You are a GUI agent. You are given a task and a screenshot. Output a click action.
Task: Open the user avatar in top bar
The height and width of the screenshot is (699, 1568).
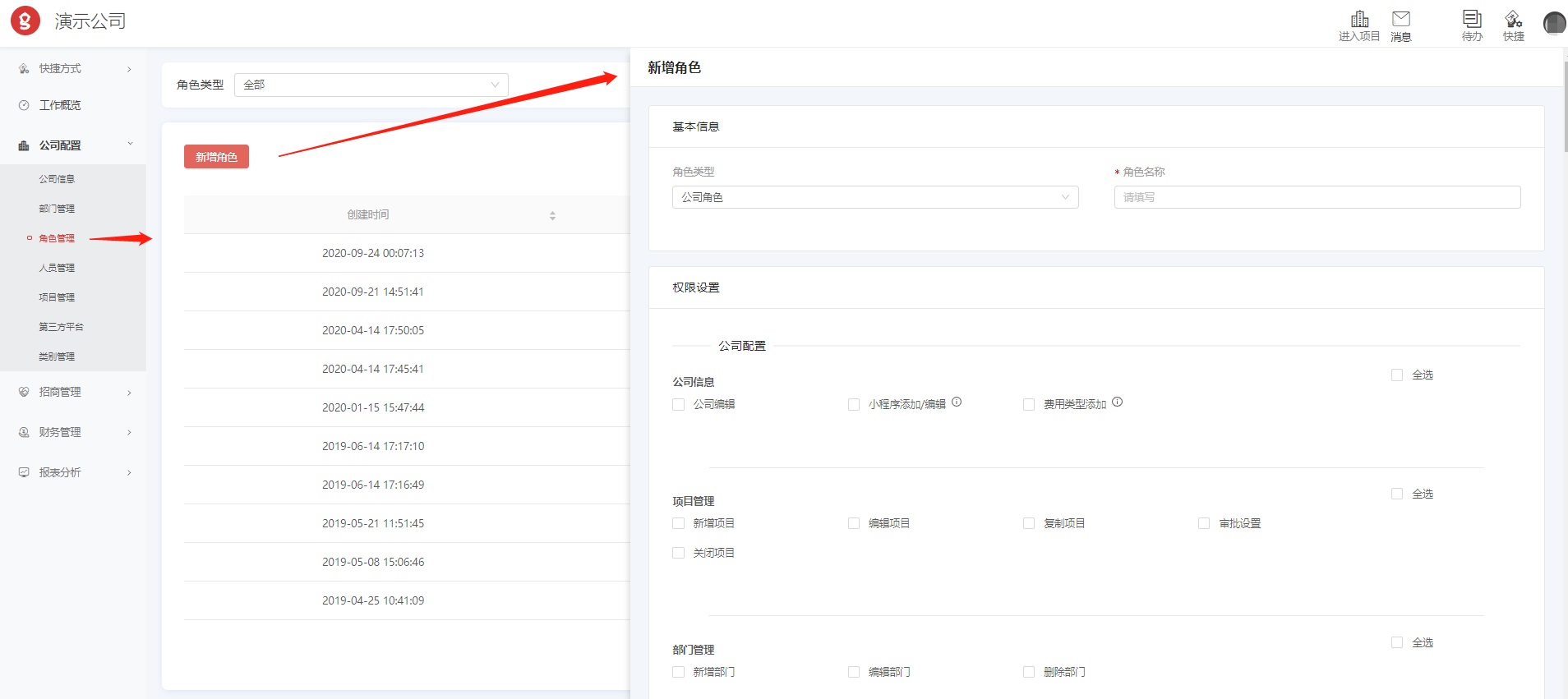click(x=1554, y=23)
